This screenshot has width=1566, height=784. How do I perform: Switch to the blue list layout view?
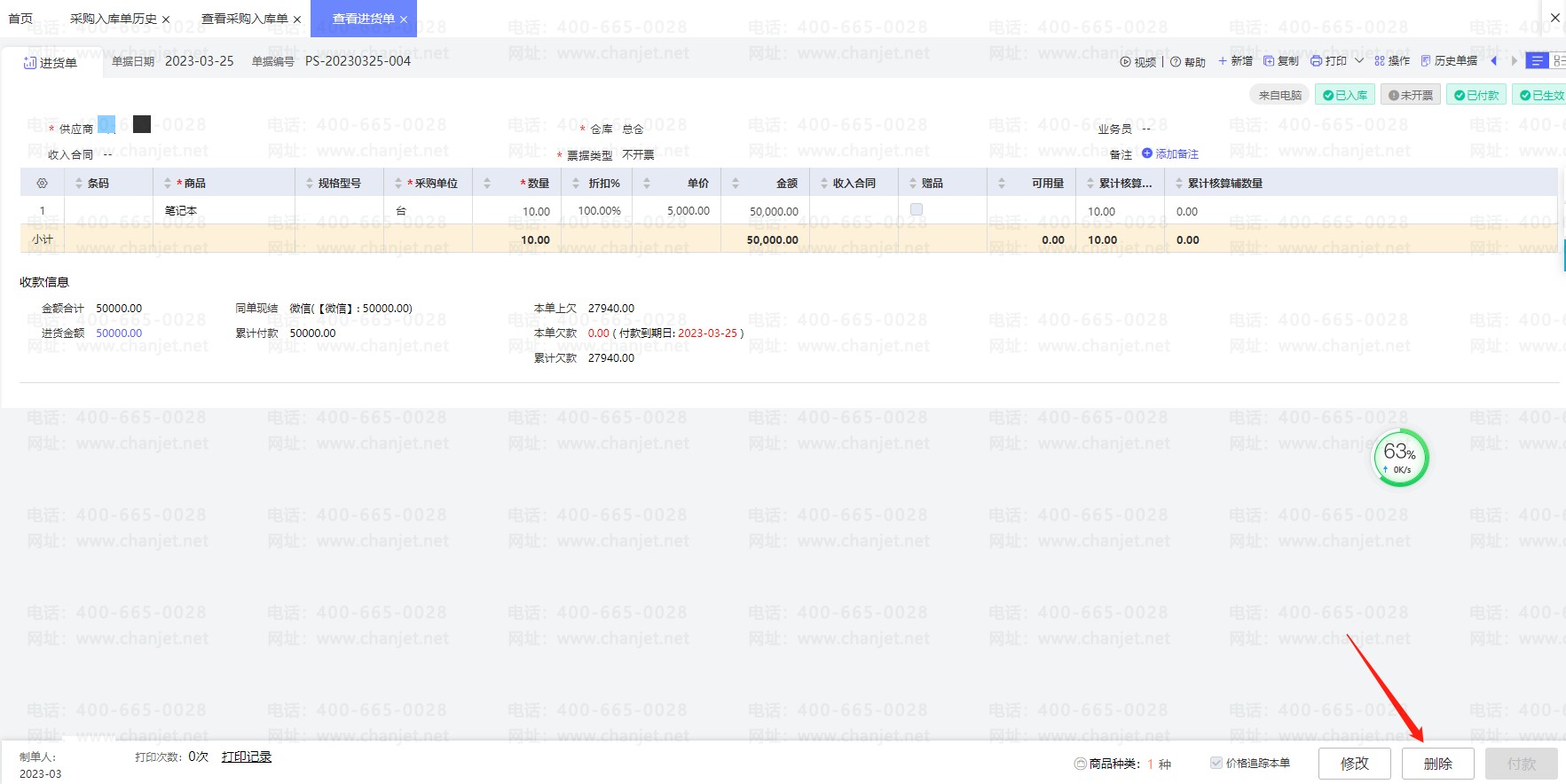coord(1537,61)
